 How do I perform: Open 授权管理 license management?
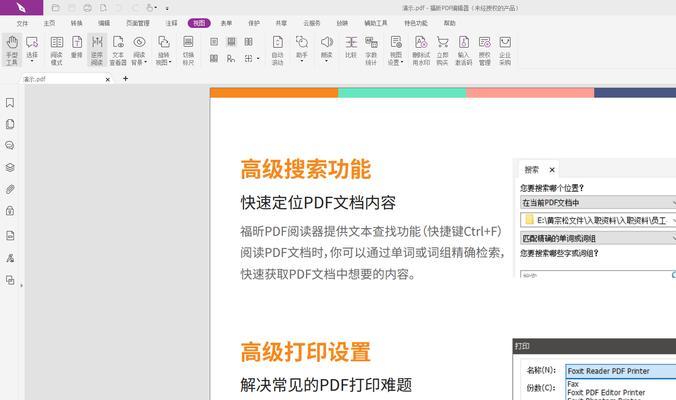click(x=485, y=50)
